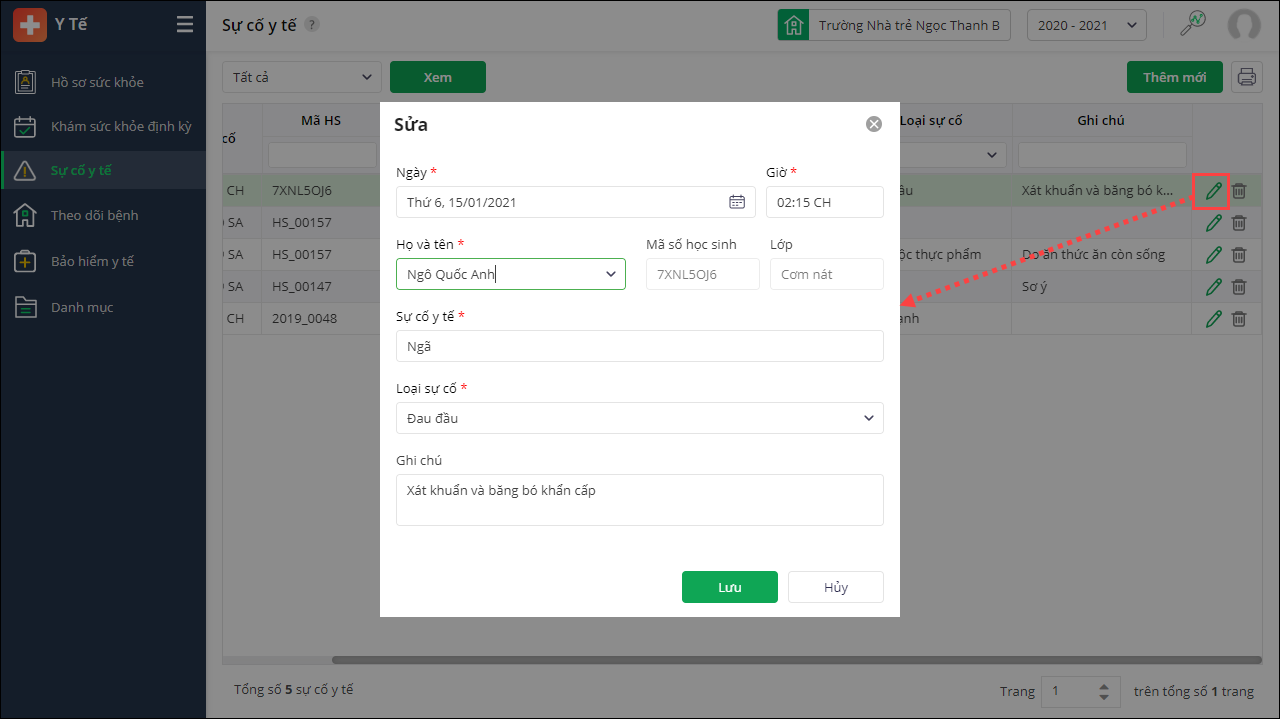The height and width of the screenshot is (719, 1280).
Task: Click the search analytics icon in header
Action: (x=1193, y=25)
